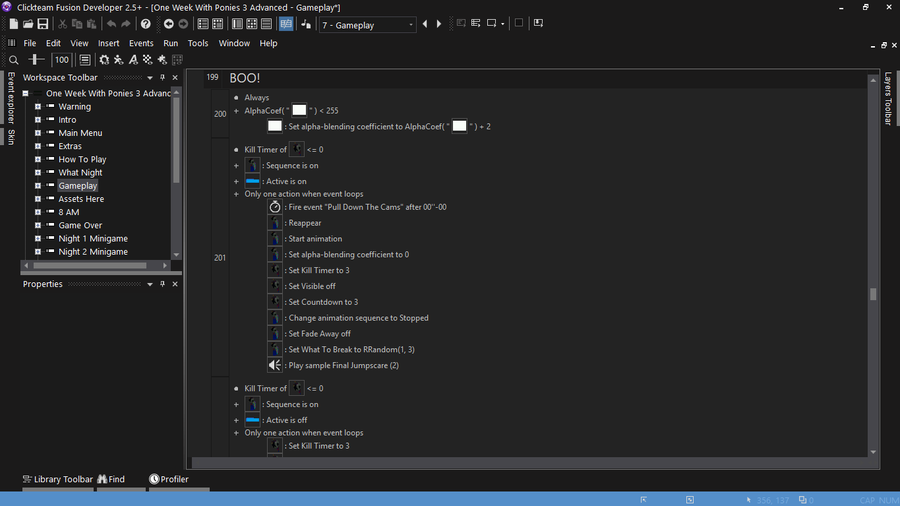The image size is (900, 506).
Task: Open the Frame editor grid icon
Action: (x=218, y=24)
